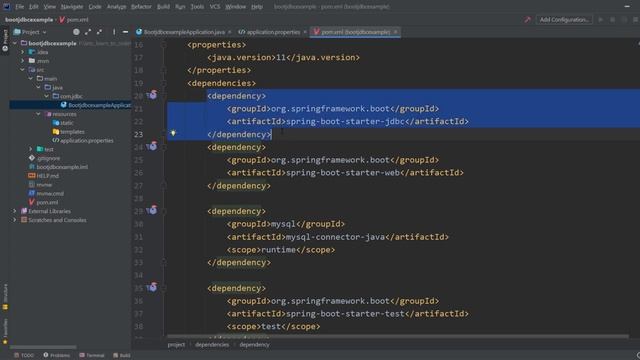Open the VCS menu
Viewport: 640px width, 360px height.
coord(215,7)
